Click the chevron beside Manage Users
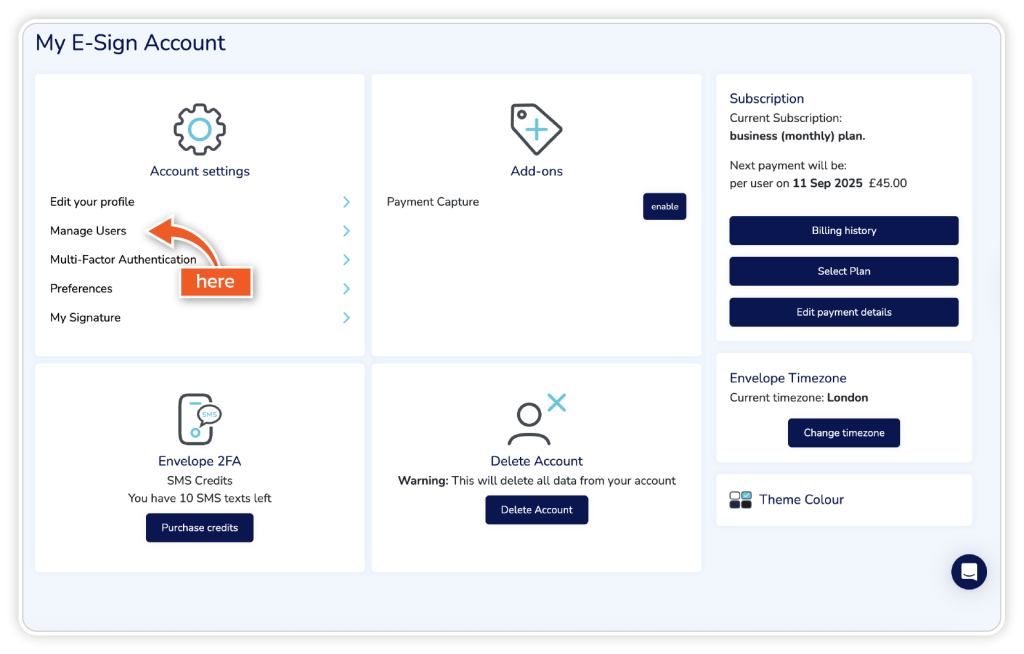The image size is (1024, 654). coord(346,231)
